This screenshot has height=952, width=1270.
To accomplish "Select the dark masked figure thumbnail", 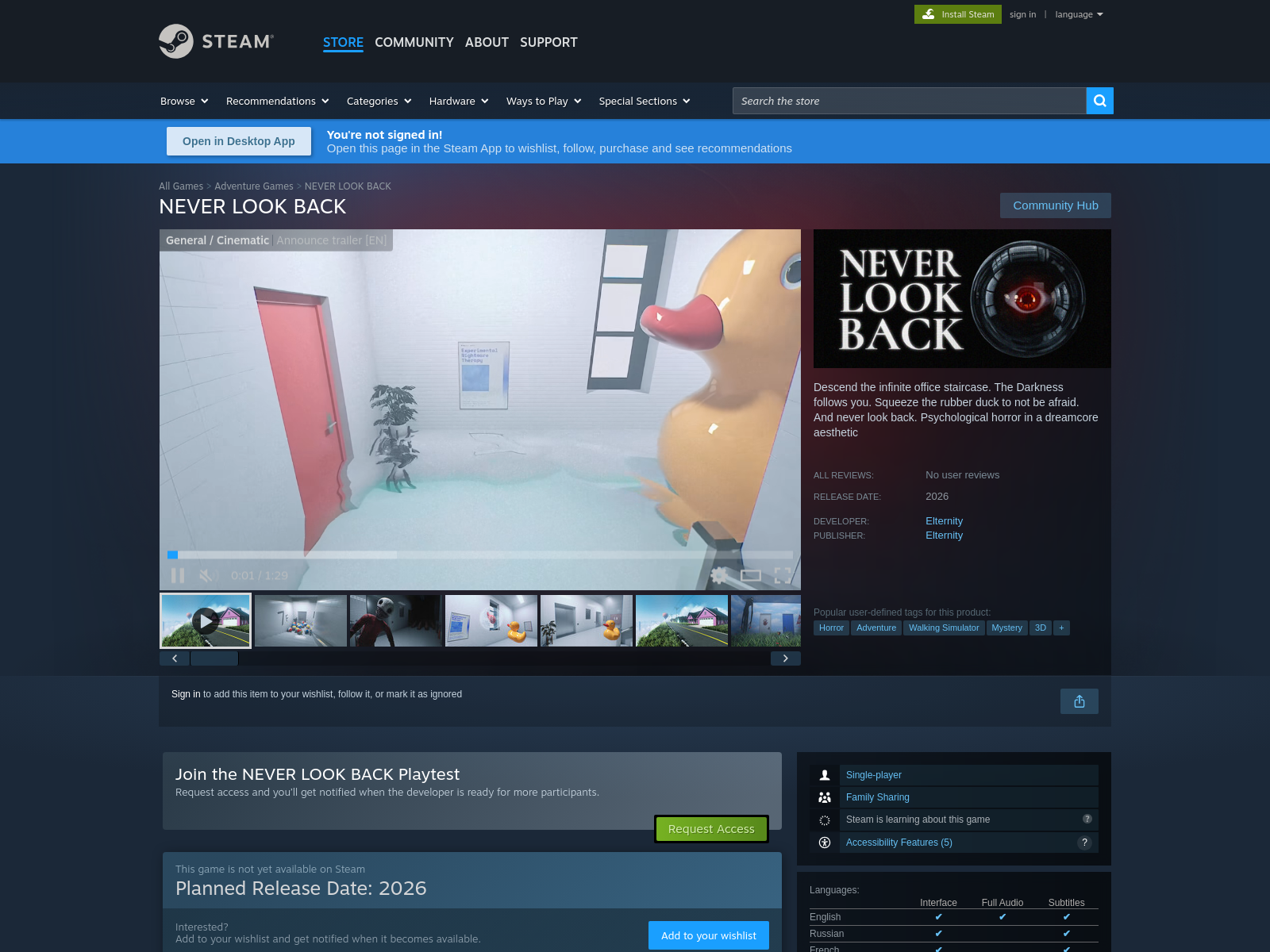I will [x=396, y=620].
